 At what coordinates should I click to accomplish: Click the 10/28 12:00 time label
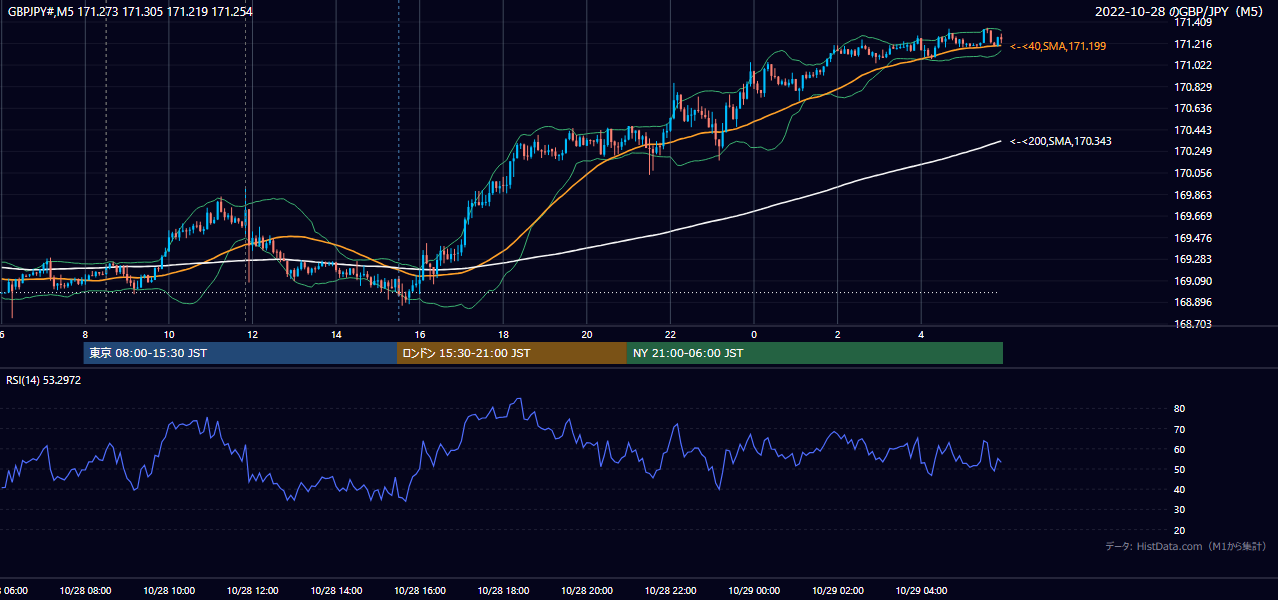[252, 590]
